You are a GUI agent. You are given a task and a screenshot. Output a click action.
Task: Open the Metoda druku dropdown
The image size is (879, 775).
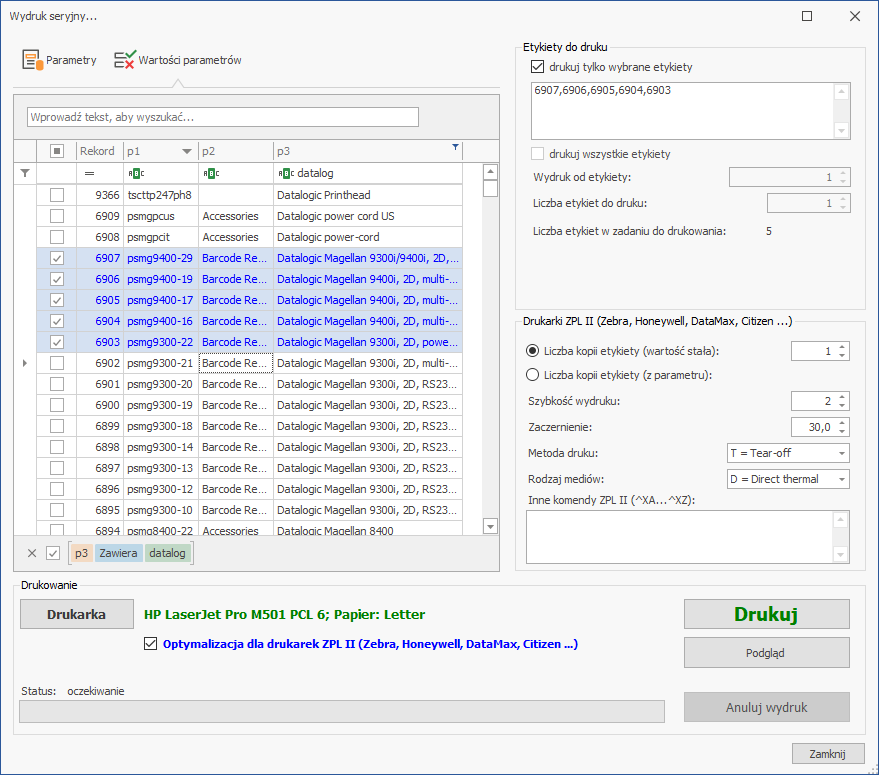point(788,453)
